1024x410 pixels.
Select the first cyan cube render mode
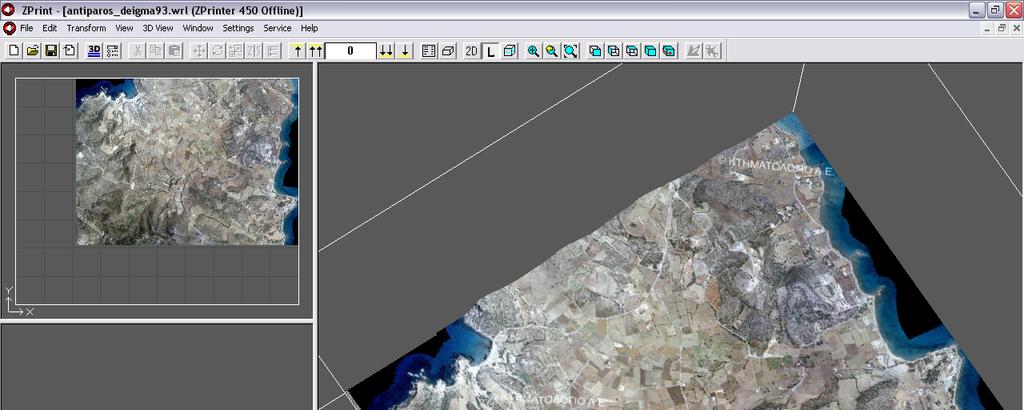pos(595,51)
